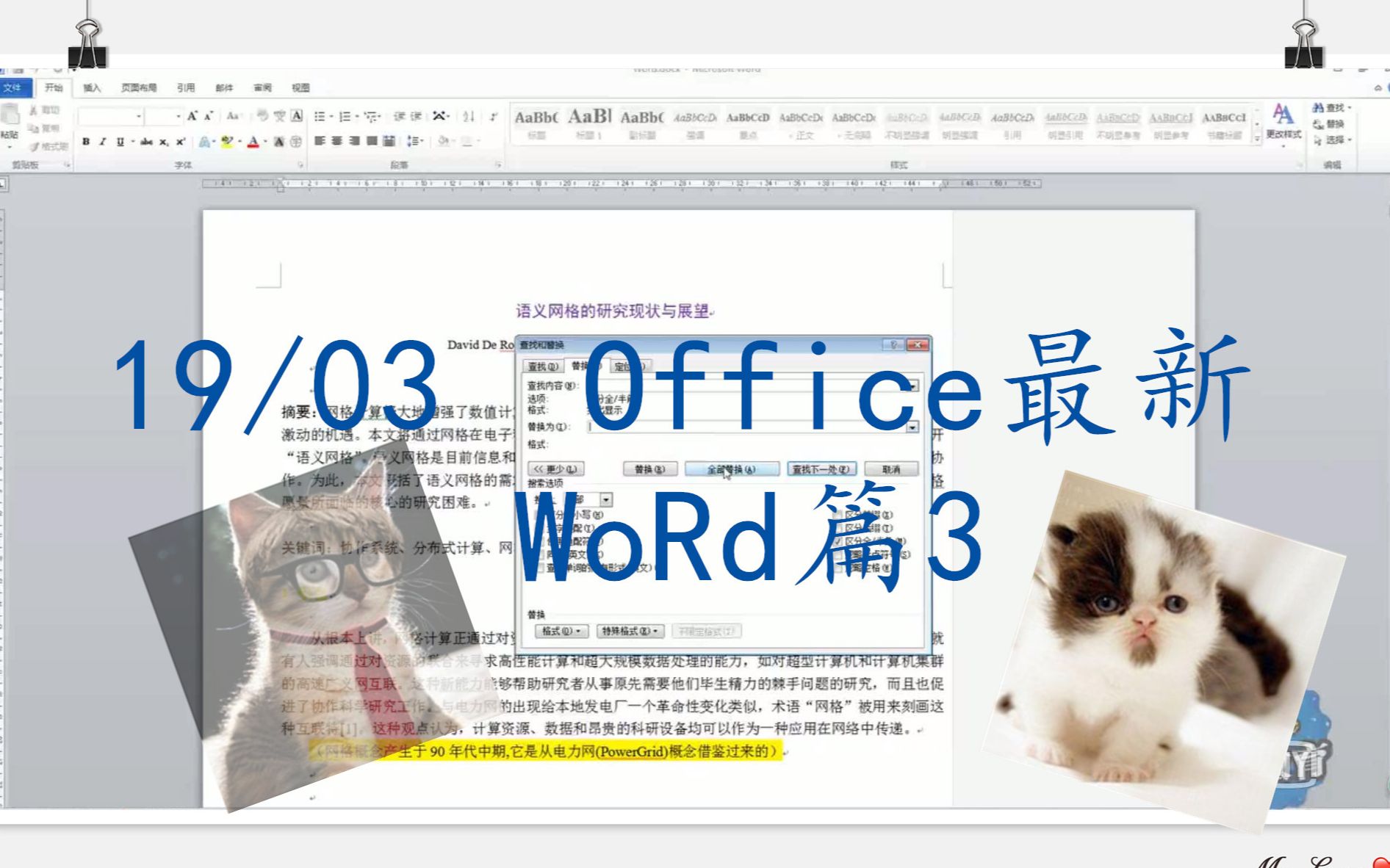Select the 标题 1 style thumbnail

point(589,123)
